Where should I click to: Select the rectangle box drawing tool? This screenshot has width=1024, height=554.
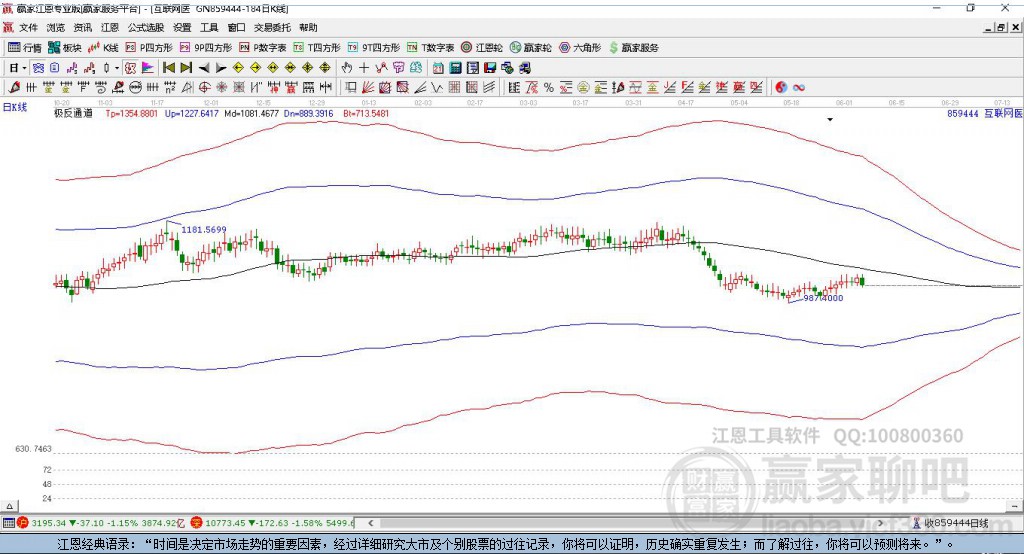tap(351, 88)
